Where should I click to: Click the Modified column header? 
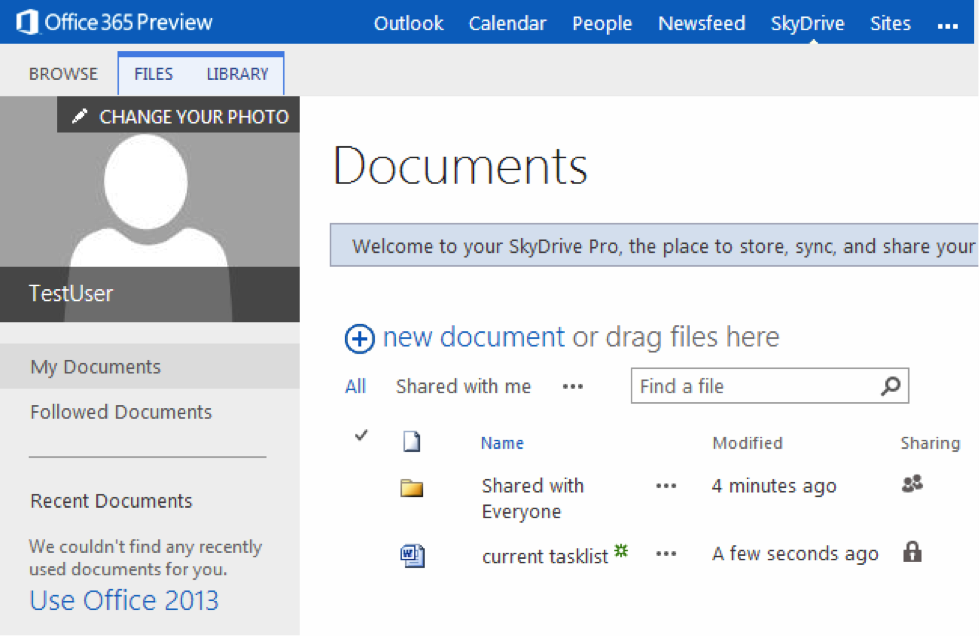click(x=747, y=443)
